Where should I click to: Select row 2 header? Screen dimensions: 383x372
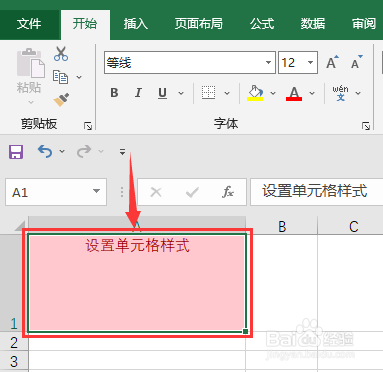14,341
